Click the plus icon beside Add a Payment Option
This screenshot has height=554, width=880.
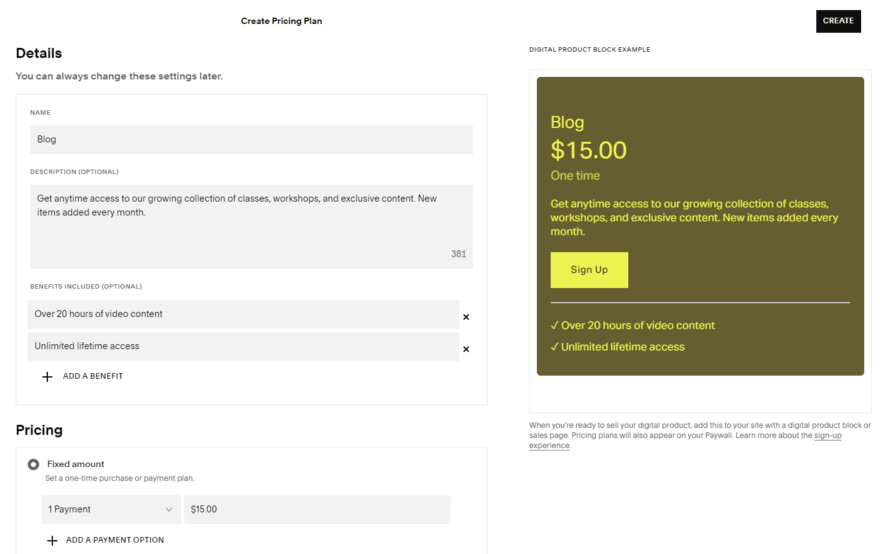[x=52, y=541]
